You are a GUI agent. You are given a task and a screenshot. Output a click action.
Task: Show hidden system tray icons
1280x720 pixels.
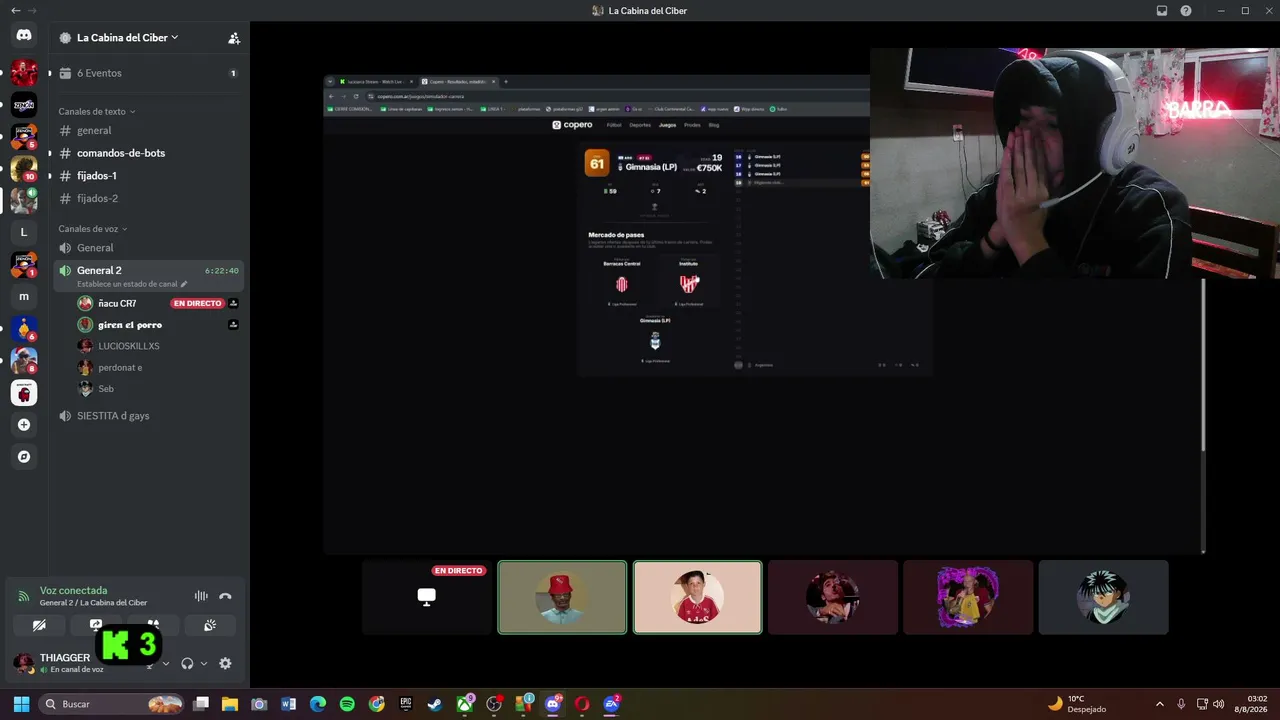click(1160, 704)
